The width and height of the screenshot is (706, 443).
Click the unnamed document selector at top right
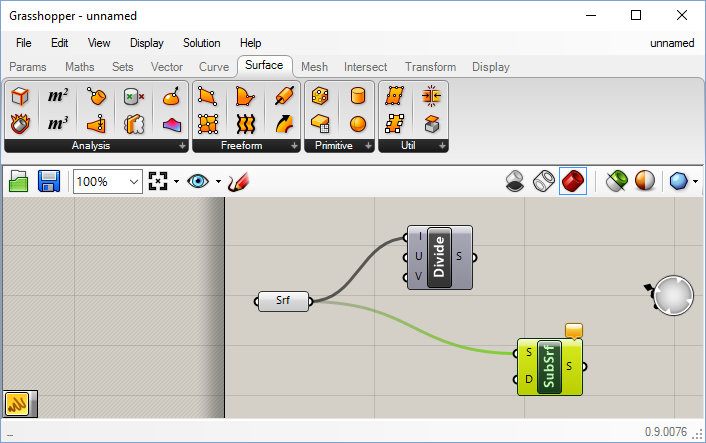pos(672,43)
